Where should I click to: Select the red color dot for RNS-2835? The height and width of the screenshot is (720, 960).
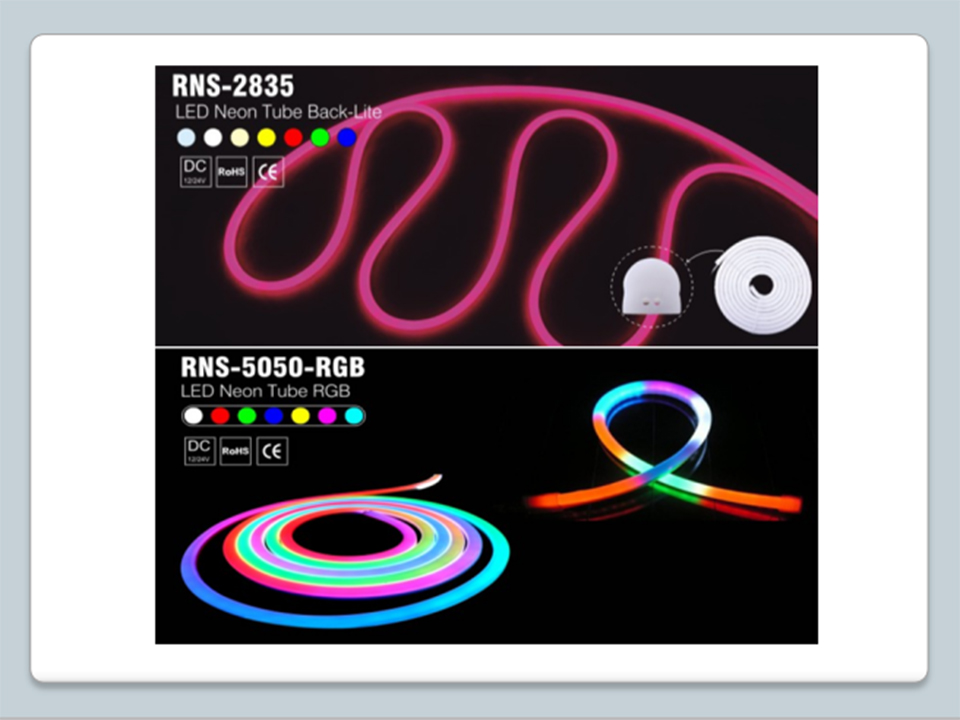[x=293, y=137]
